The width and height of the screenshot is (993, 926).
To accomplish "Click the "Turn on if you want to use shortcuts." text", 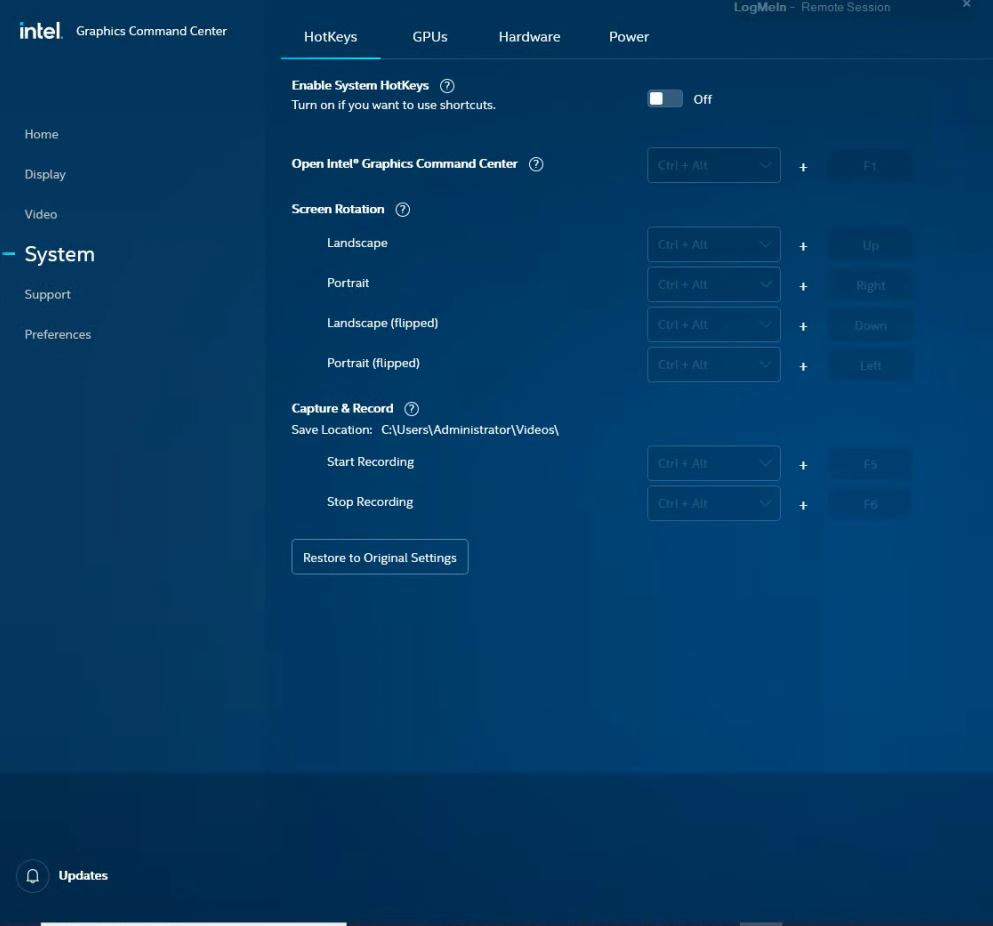I will [x=393, y=105].
